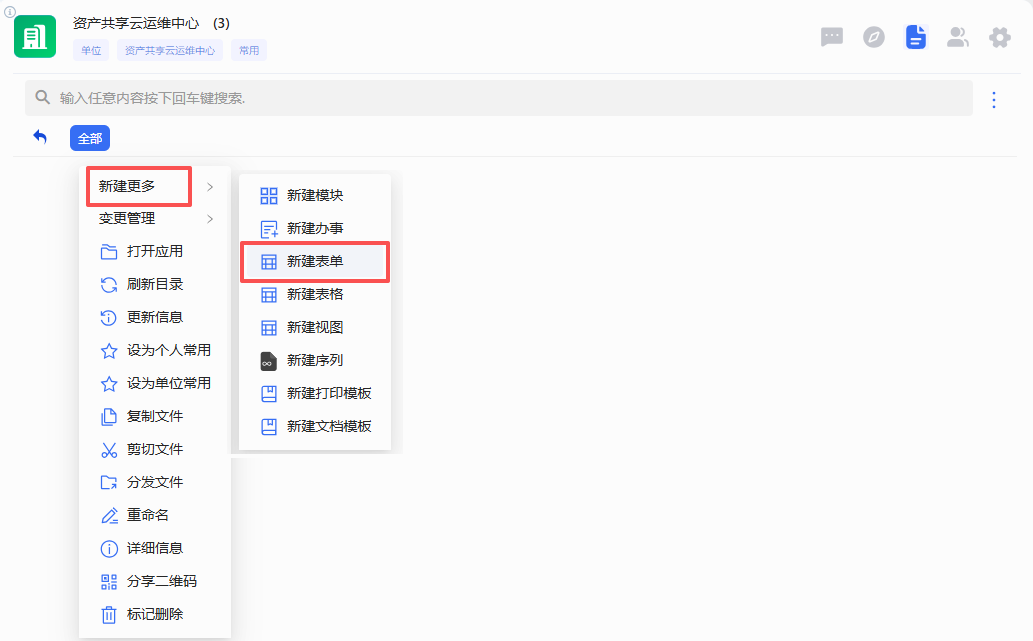Choose 标记删除 from context menu
Viewport: 1033px width, 641px height.
(155, 614)
